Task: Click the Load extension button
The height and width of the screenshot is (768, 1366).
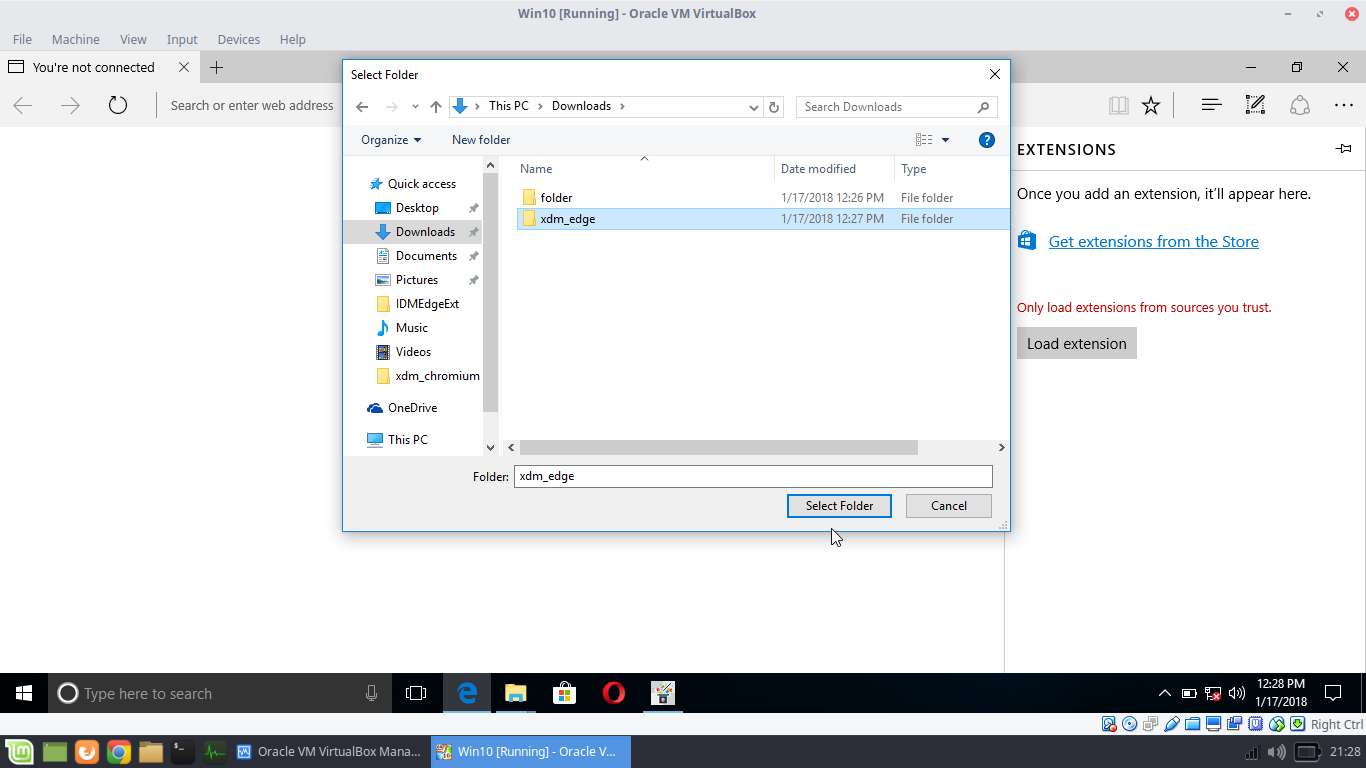Action: click(x=1077, y=343)
